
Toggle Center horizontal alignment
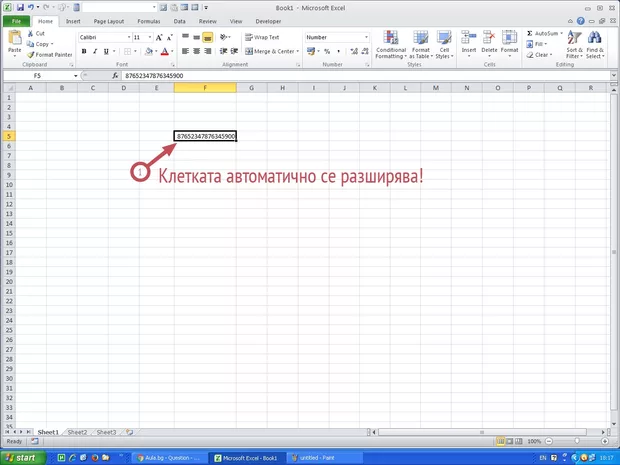point(197,51)
